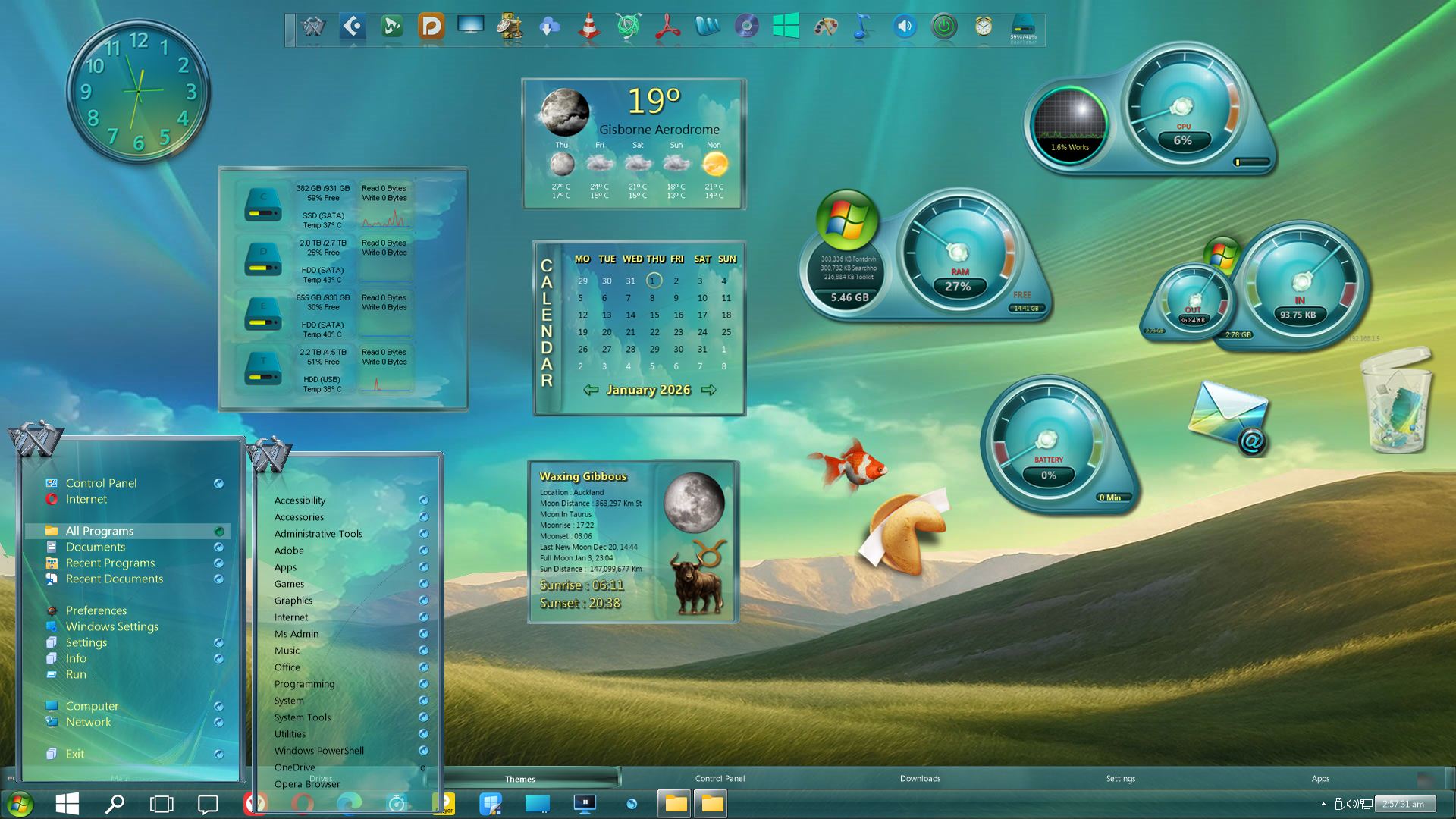The image size is (1456, 819).
Task: Click the Windows Settings link
Action: [x=112, y=626]
